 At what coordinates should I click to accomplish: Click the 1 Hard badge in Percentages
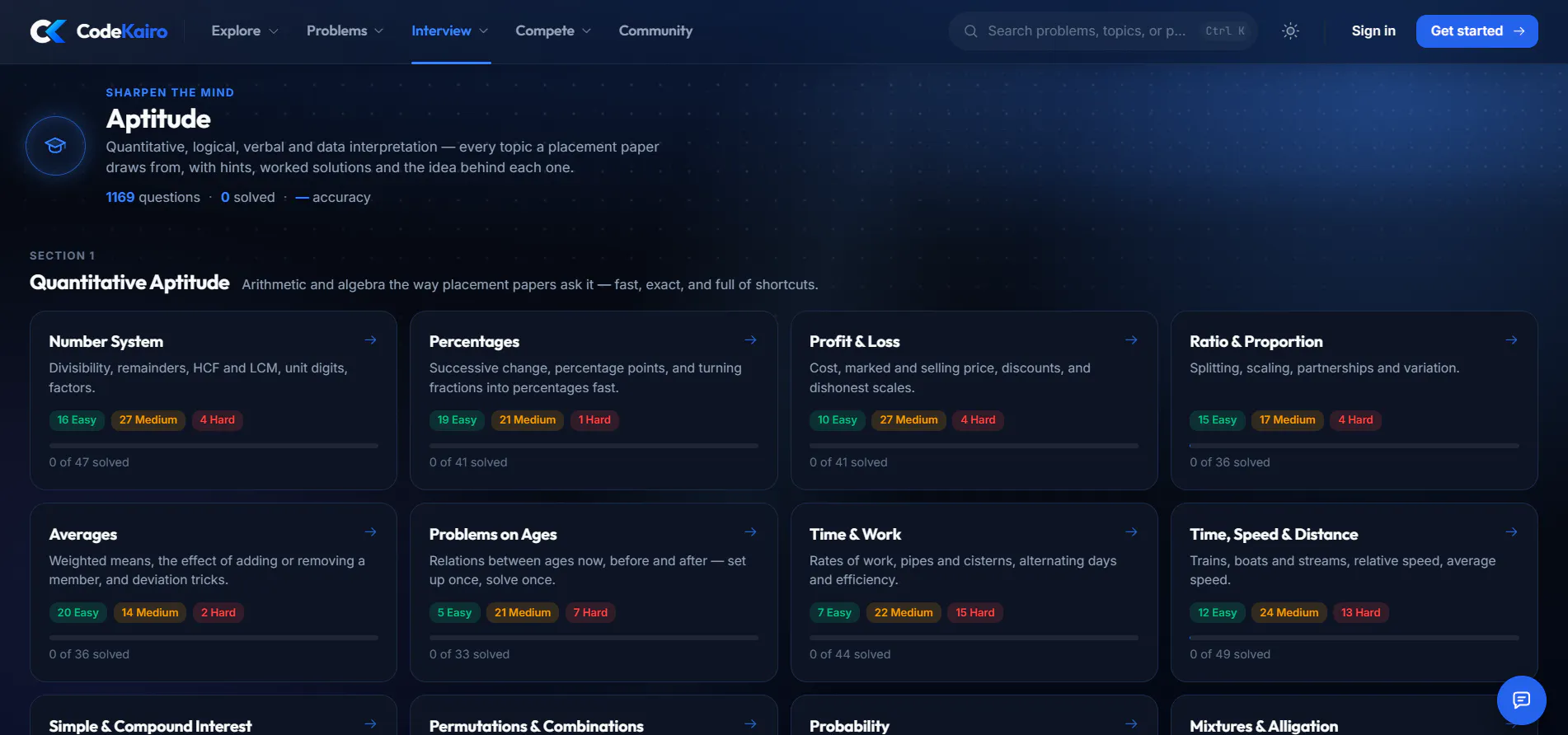(x=594, y=420)
